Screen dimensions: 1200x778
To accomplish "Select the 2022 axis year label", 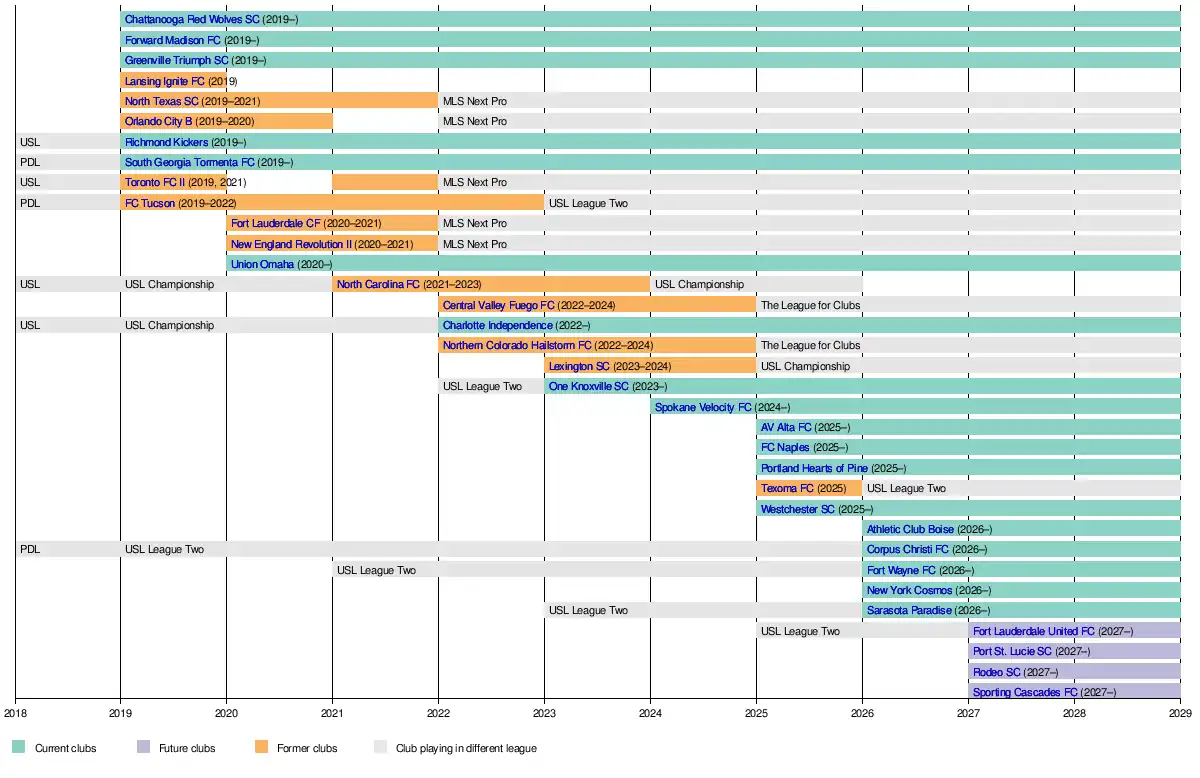I will point(438,713).
